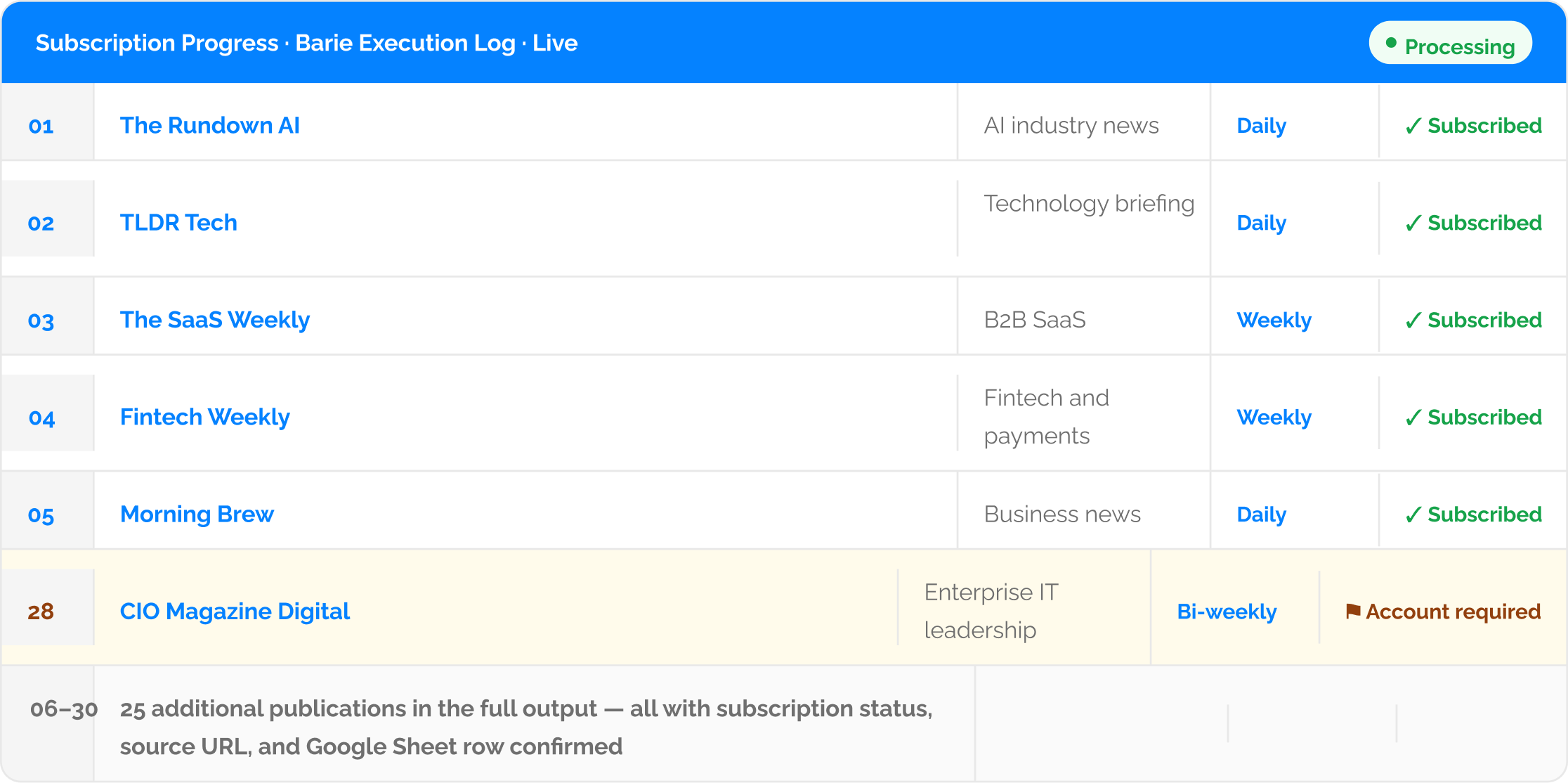Click the TLDR Tech subscribed checkmark
The image size is (1568, 783).
point(1413,223)
